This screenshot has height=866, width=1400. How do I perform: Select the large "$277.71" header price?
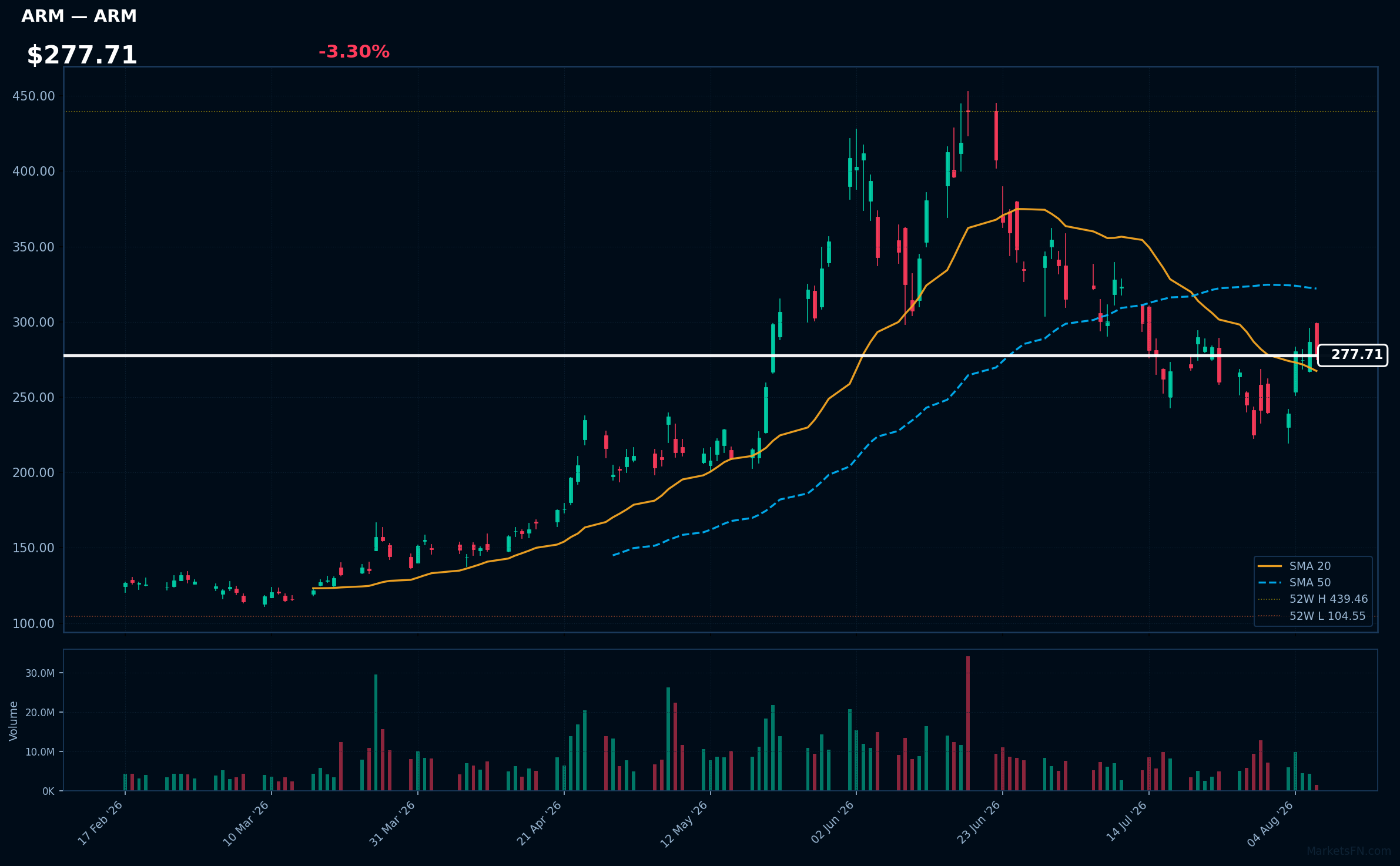[x=82, y=55]
